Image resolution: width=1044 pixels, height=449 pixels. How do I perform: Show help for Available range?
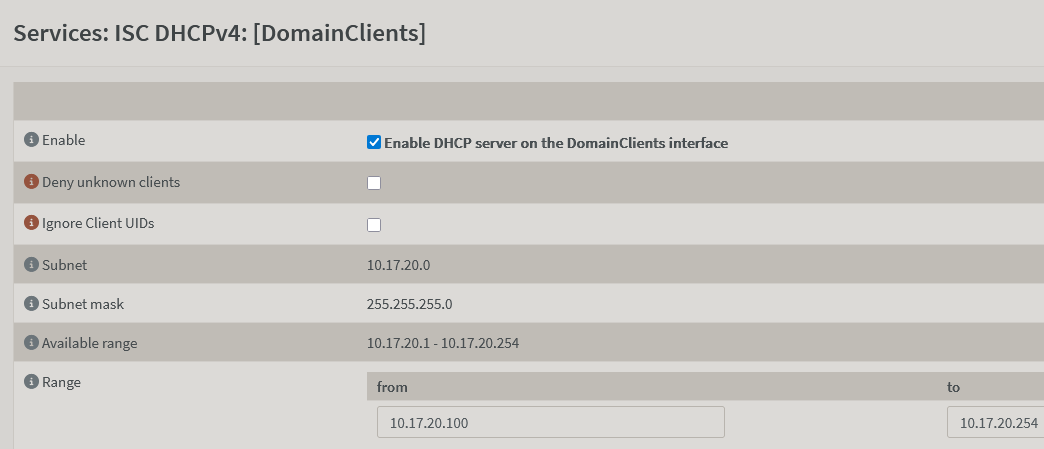coord(31,343)
